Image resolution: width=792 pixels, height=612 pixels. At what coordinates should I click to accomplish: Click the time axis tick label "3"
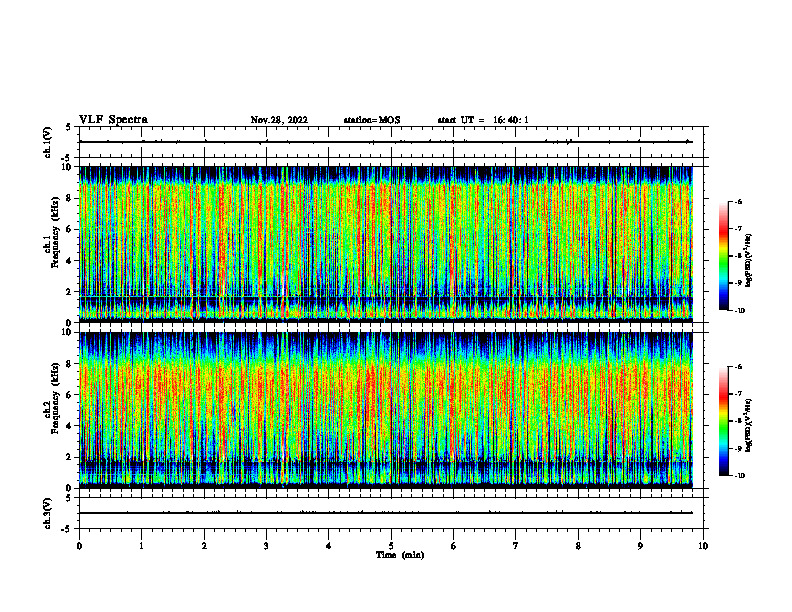point(266,546)
